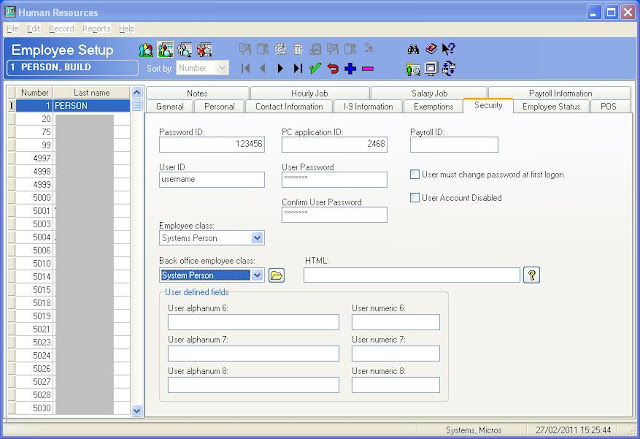Jump to the last record
The height and width of the screenshot is (439, 640).
click(x=298, y=69)
